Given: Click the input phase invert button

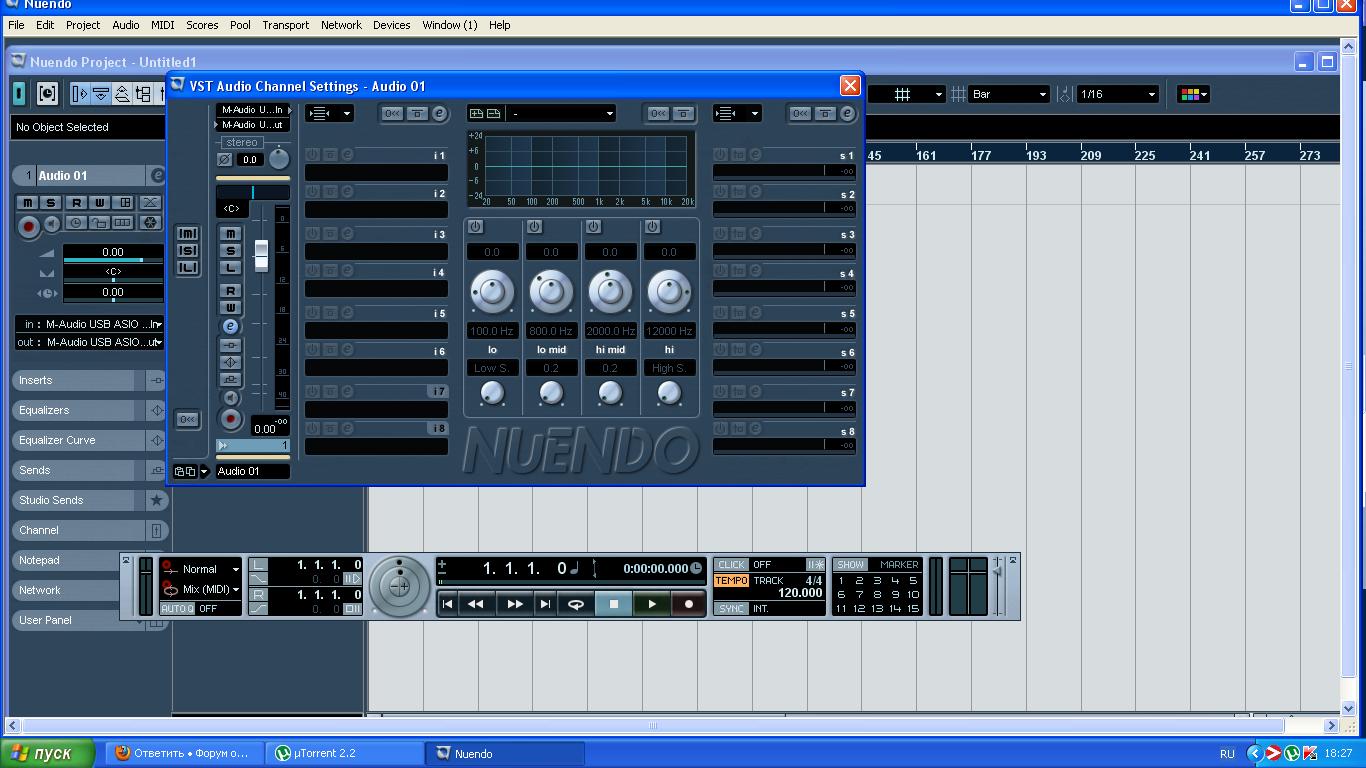Looking at the screenshot, I should point(225,159).
